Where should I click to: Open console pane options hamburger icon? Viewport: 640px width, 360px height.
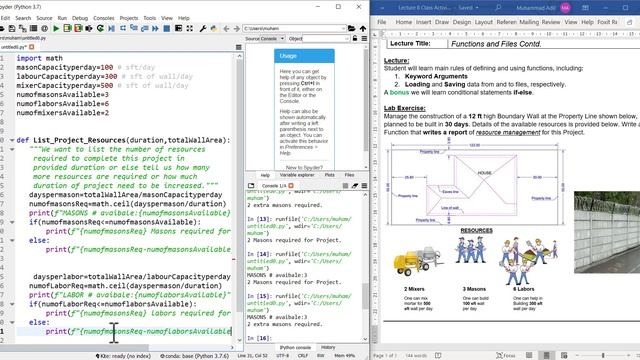click(364, 186)
